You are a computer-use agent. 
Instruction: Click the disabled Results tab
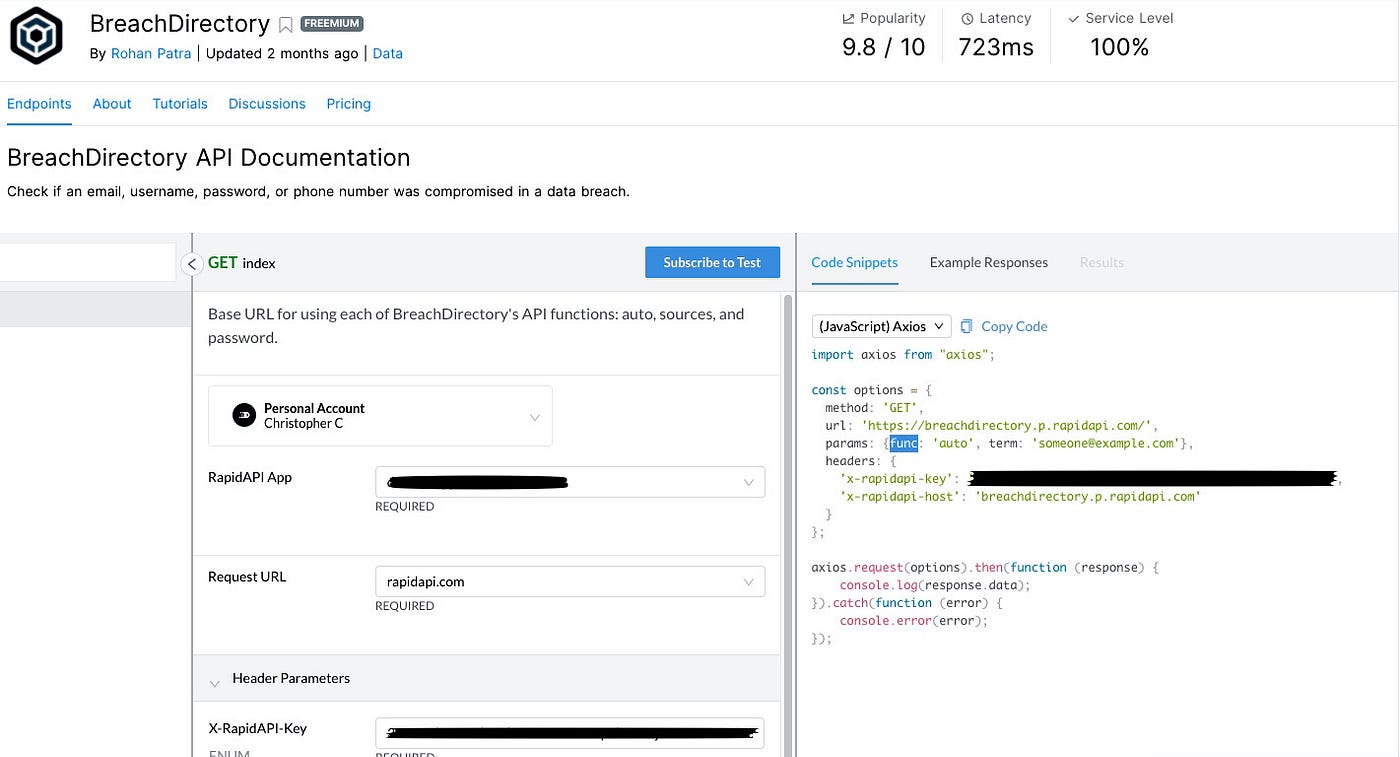(x=1102, y=262)
